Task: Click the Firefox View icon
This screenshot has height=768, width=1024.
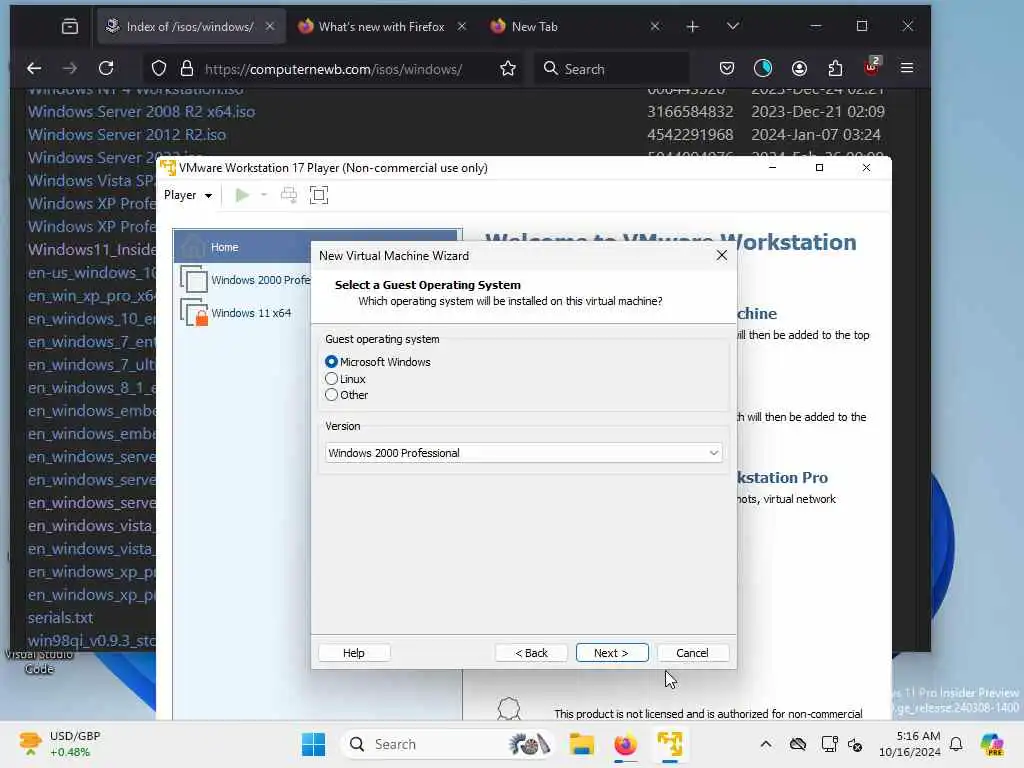Action: 70,27
